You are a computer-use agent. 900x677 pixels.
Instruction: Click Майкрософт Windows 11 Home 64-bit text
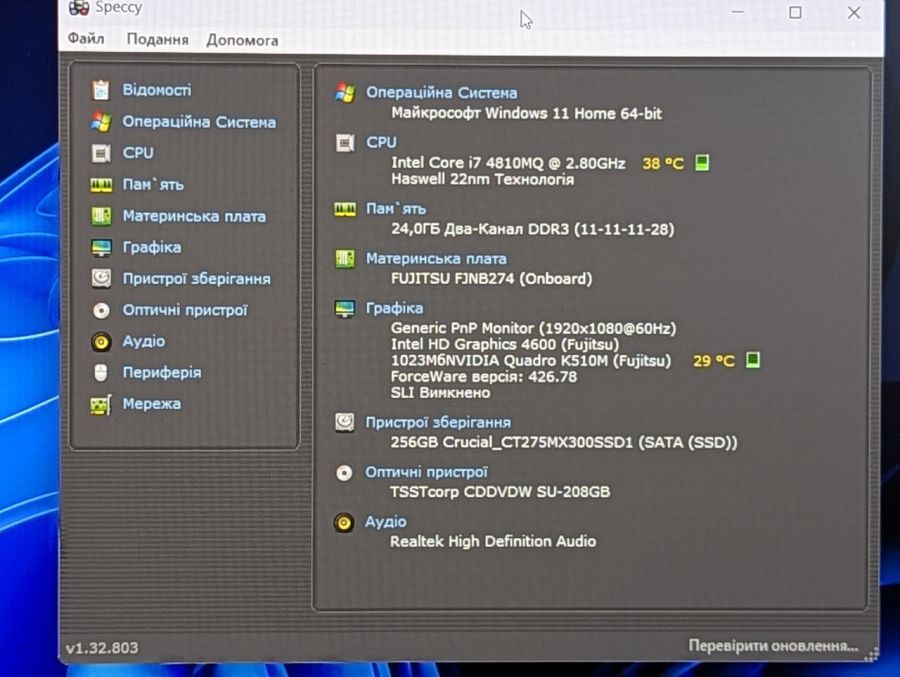[526, 113]
